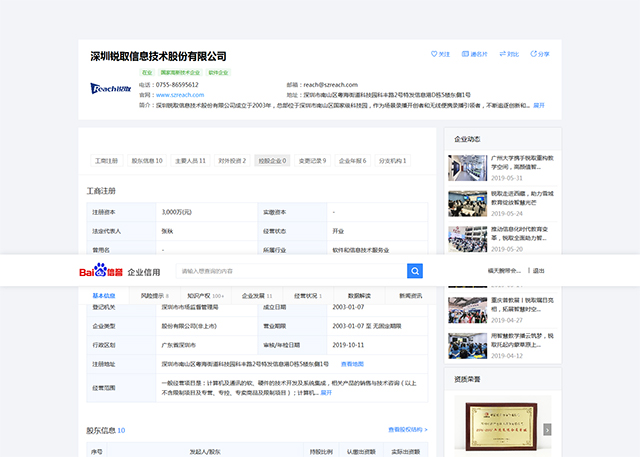640x457 pixels.
Task: Select the 控股企业 0 section chip
Action: 272,161
